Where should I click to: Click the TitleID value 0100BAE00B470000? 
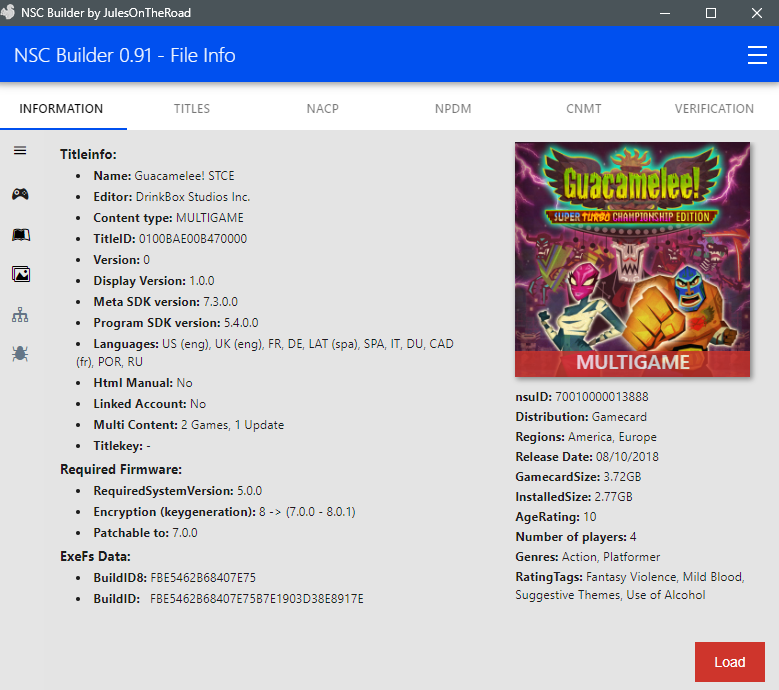193,239
